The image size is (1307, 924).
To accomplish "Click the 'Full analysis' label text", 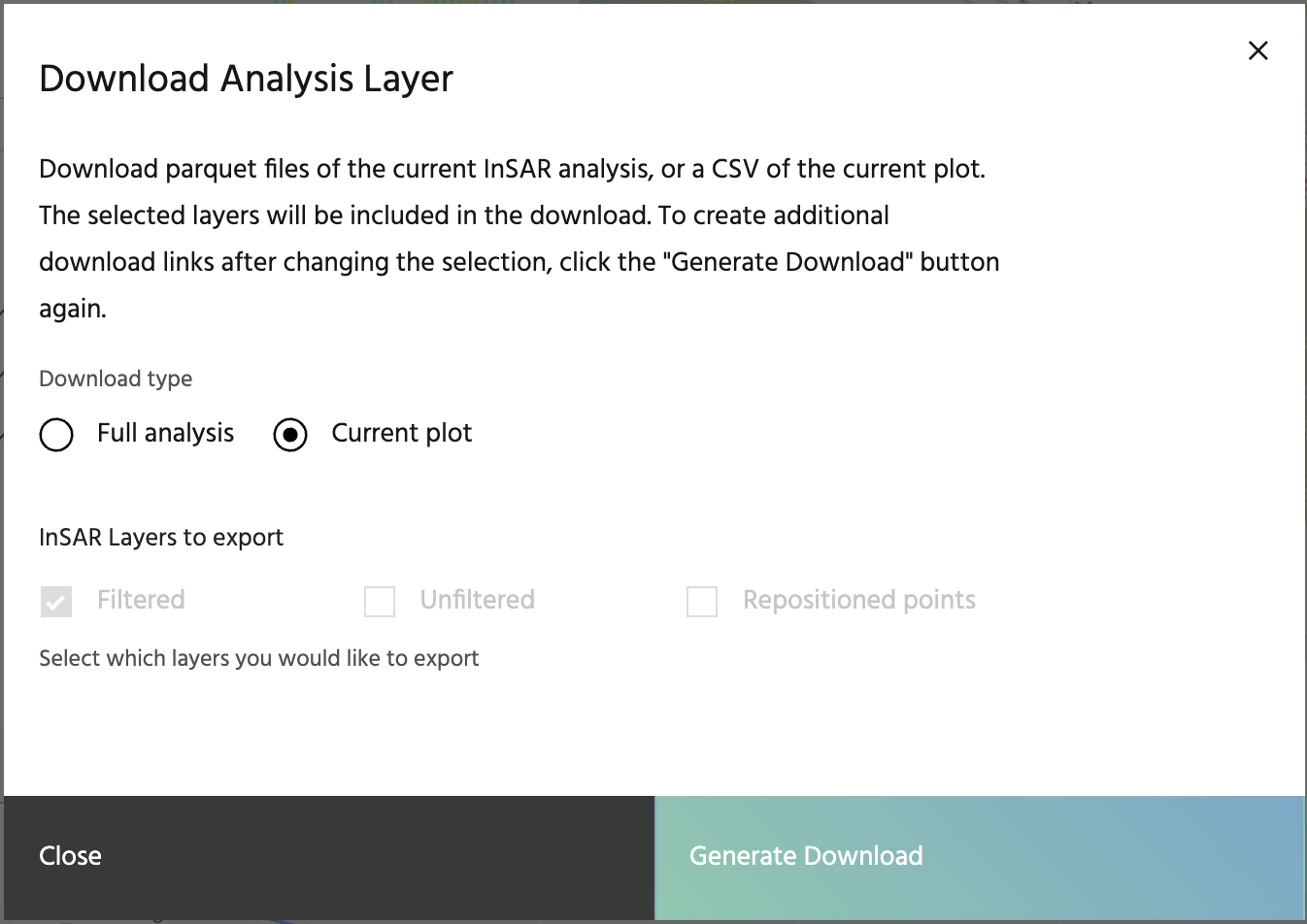I will point(165,433).
